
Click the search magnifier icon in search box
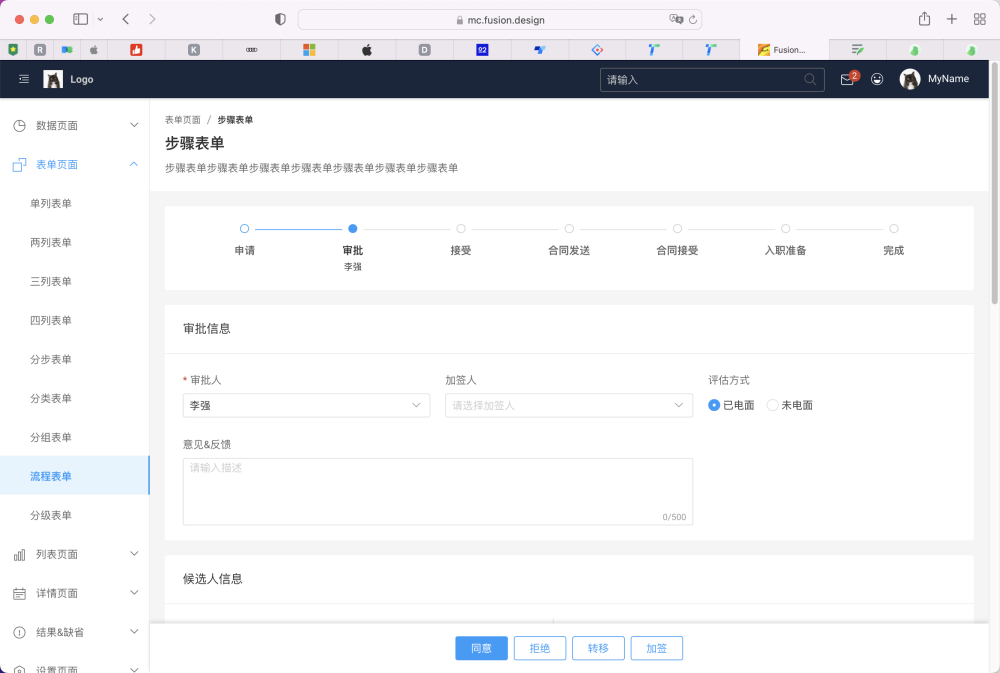pyautogui.click(x=810, y=78)
